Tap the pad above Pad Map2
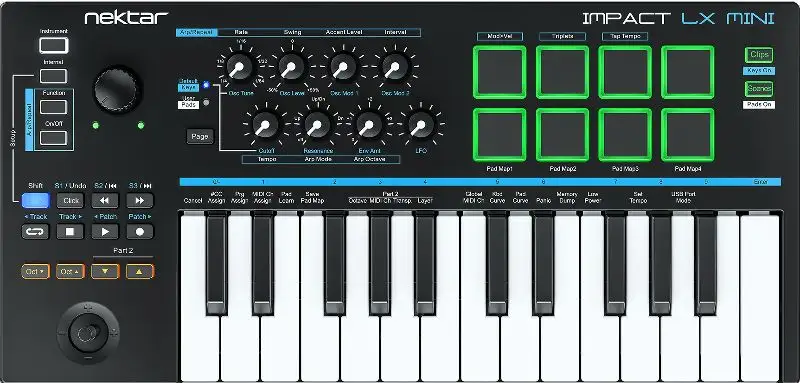 tap(562, 135)
